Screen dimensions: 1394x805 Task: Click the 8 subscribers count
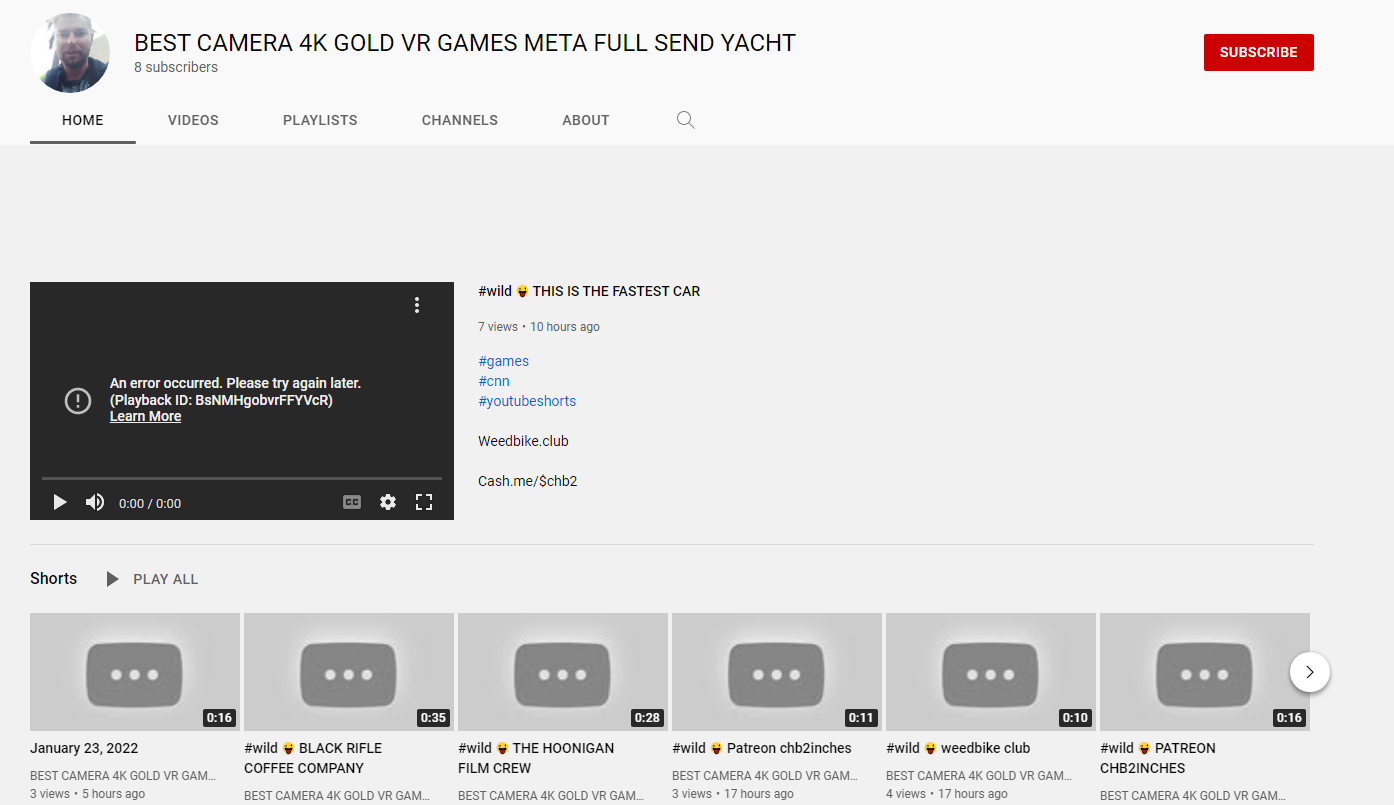point(176,67)
